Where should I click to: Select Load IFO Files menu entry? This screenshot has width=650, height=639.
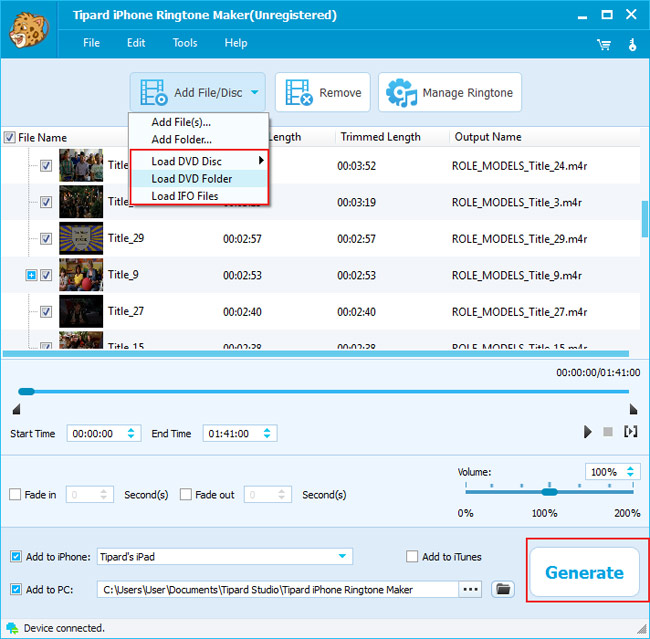click(x=199, y=196)
